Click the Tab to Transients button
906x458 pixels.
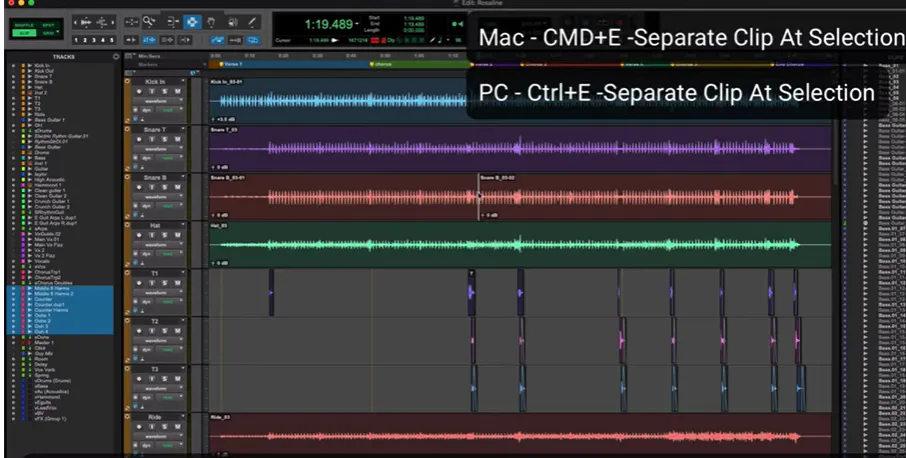149,40
